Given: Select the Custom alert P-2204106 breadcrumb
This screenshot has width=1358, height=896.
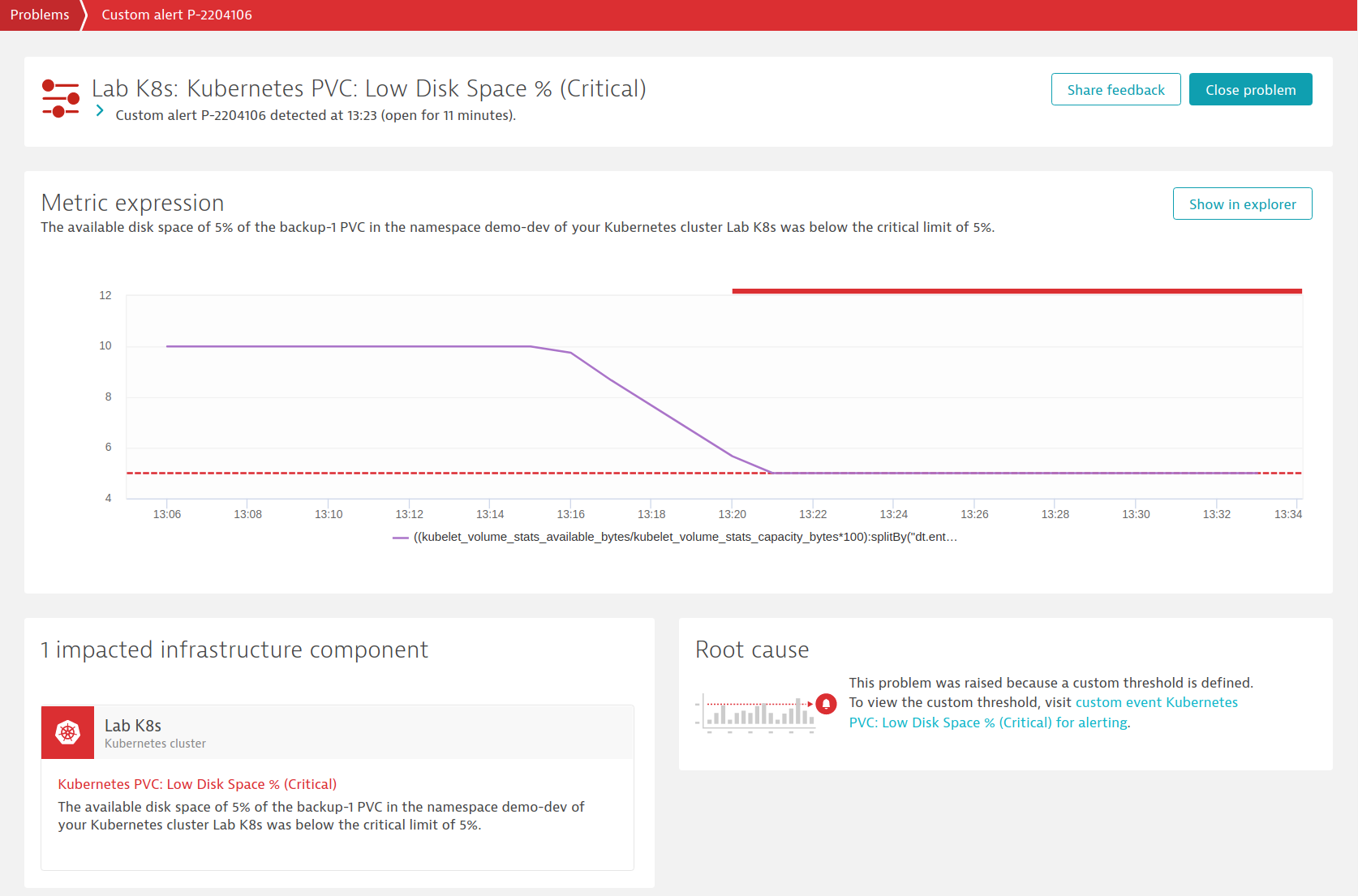Looking at the screenshot, I should tap(177, 15).
